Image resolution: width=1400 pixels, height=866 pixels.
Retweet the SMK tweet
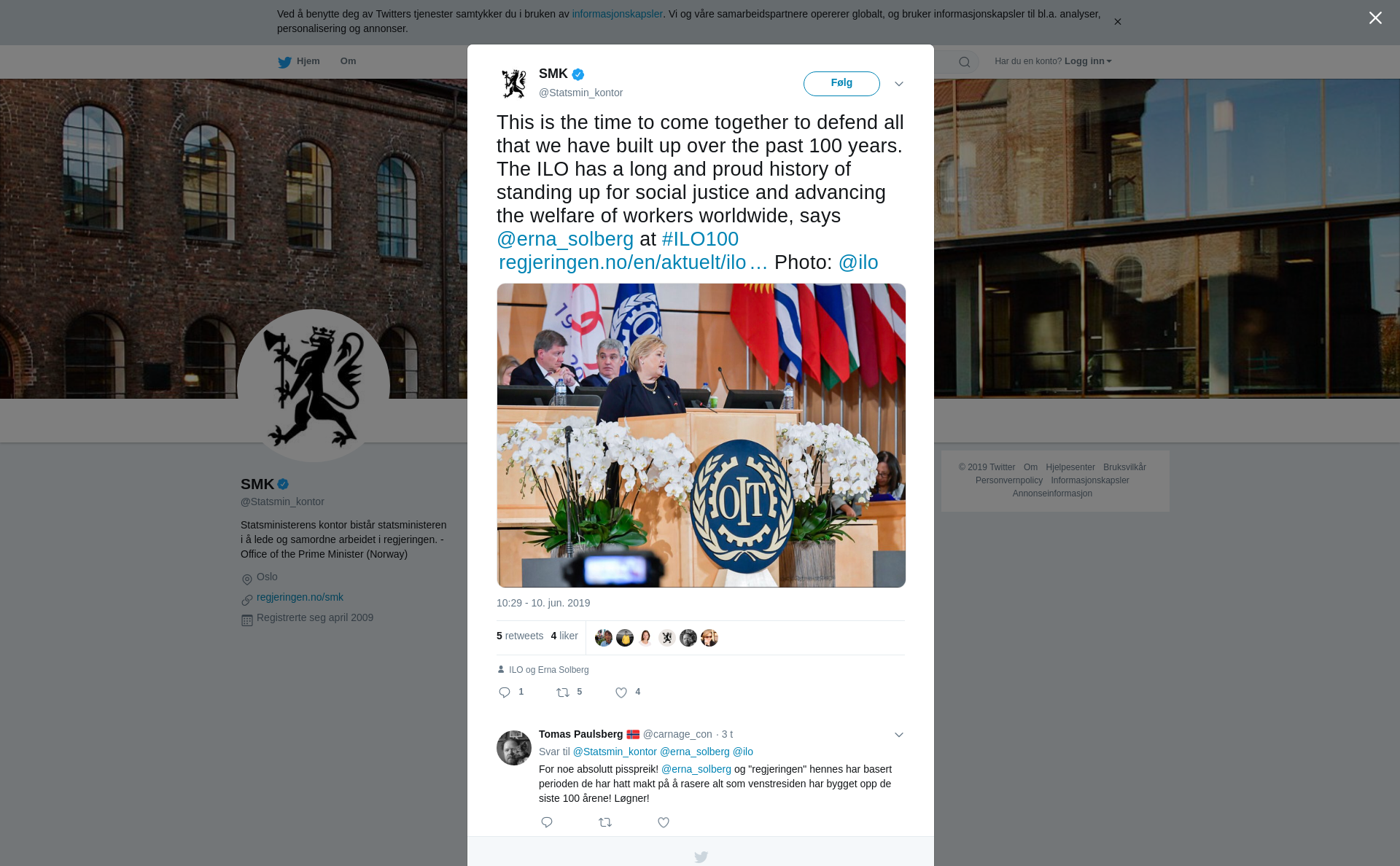point(563,693)
